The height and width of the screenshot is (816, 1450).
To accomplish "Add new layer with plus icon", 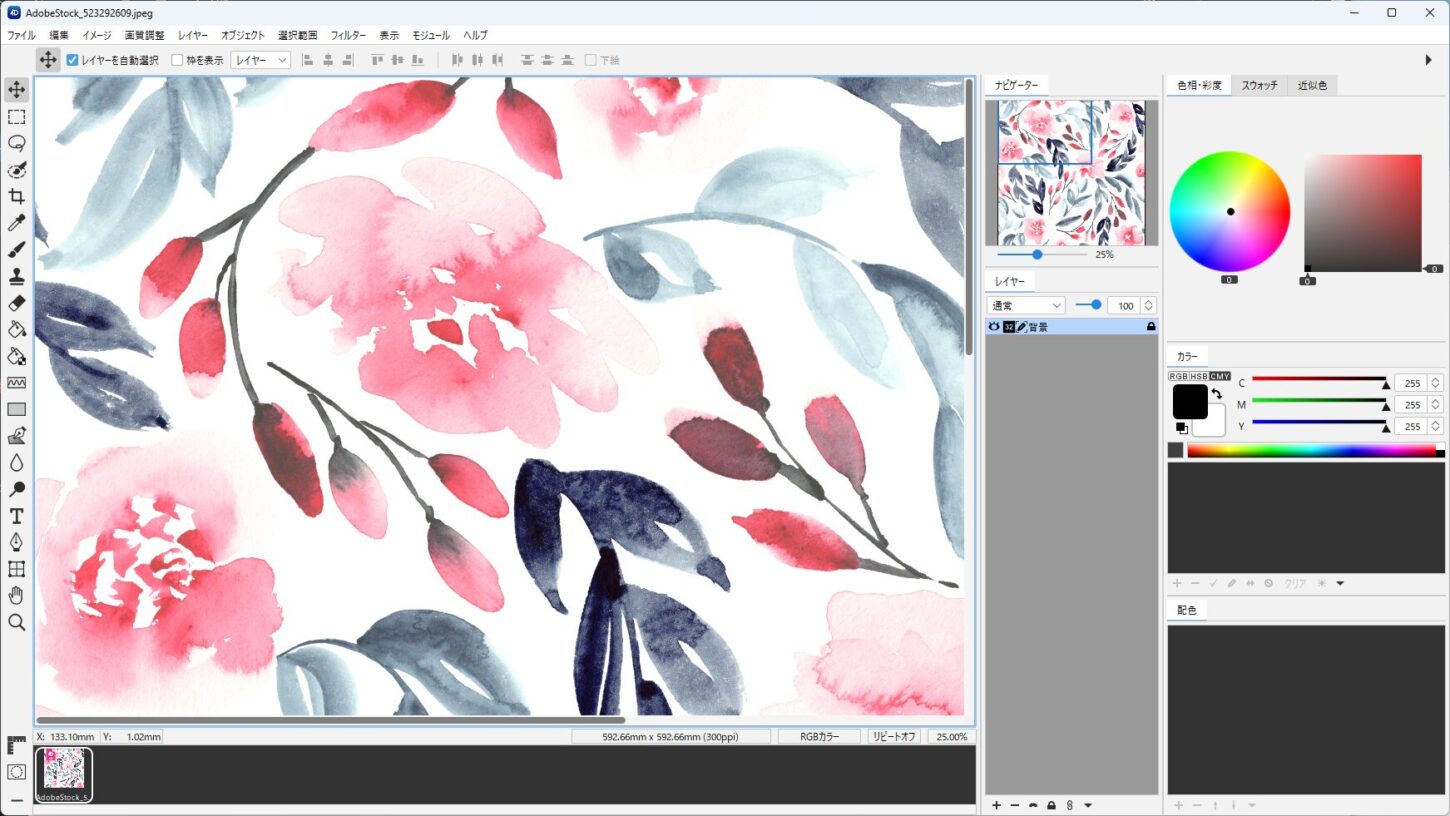I will point(996,805).
